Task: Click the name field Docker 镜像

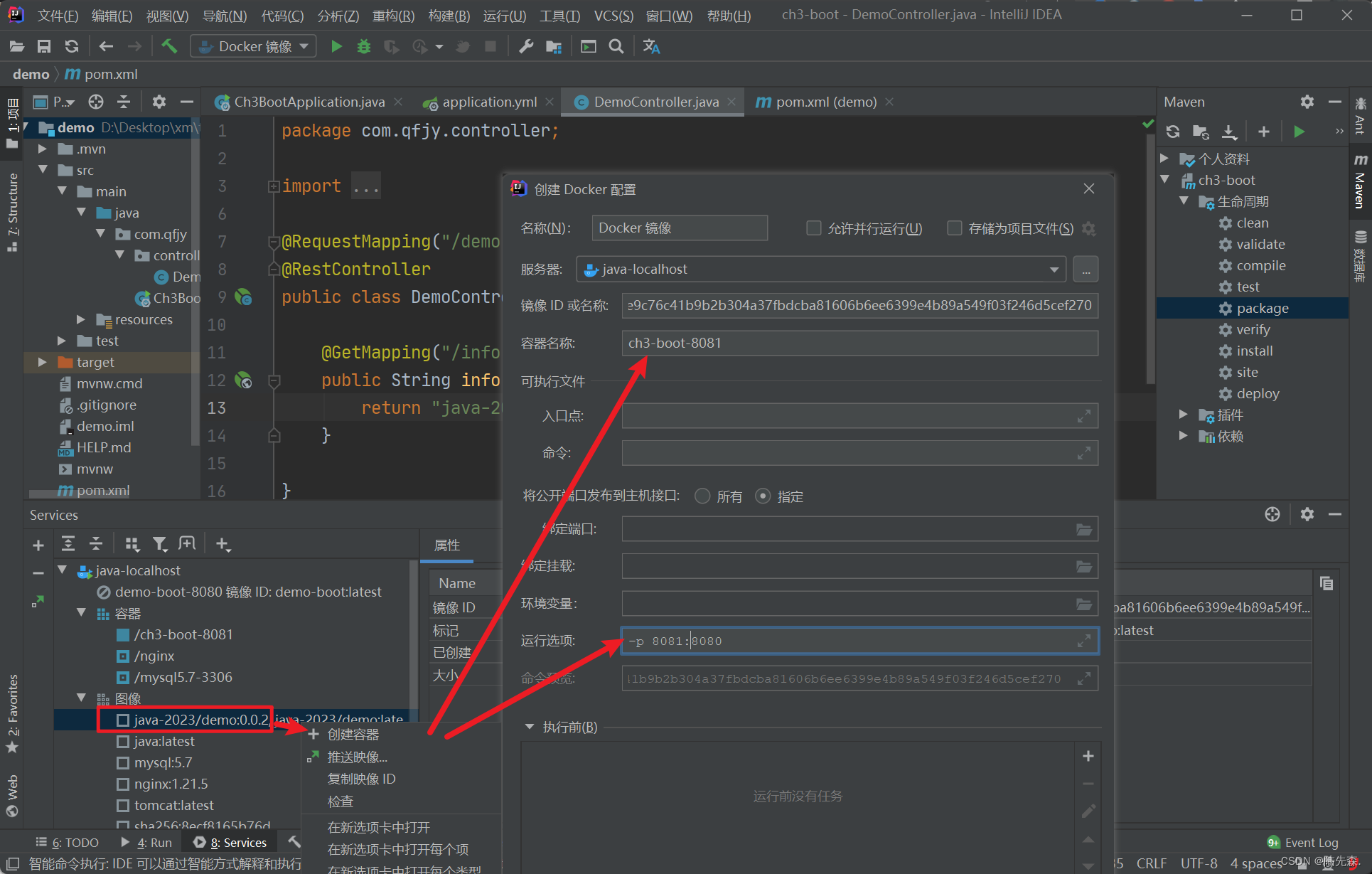Action: [680, 228]
